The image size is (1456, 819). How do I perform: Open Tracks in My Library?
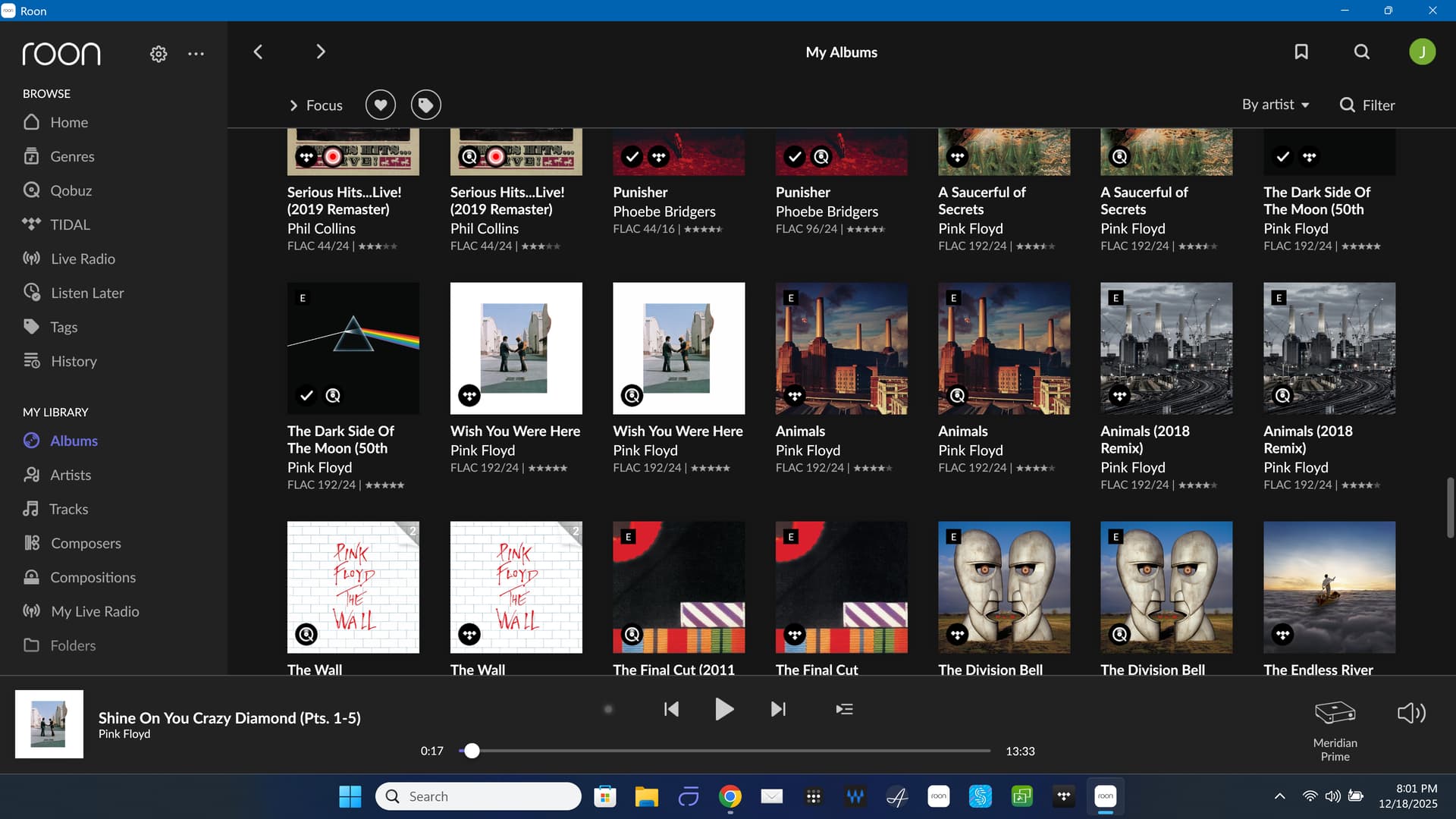coord(68,509)
